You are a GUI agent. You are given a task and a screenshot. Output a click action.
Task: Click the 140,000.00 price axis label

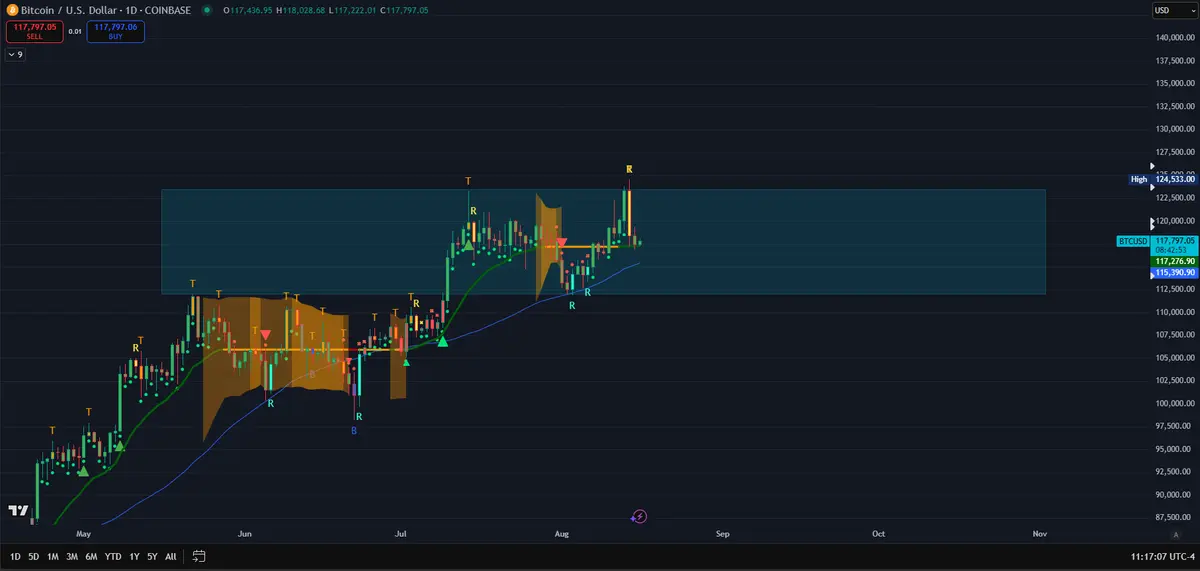[x=1173, y=38]
